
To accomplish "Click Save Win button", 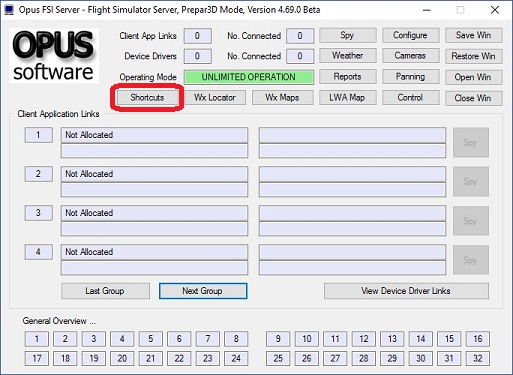I will pyautogui.click(x=473, y=35).
